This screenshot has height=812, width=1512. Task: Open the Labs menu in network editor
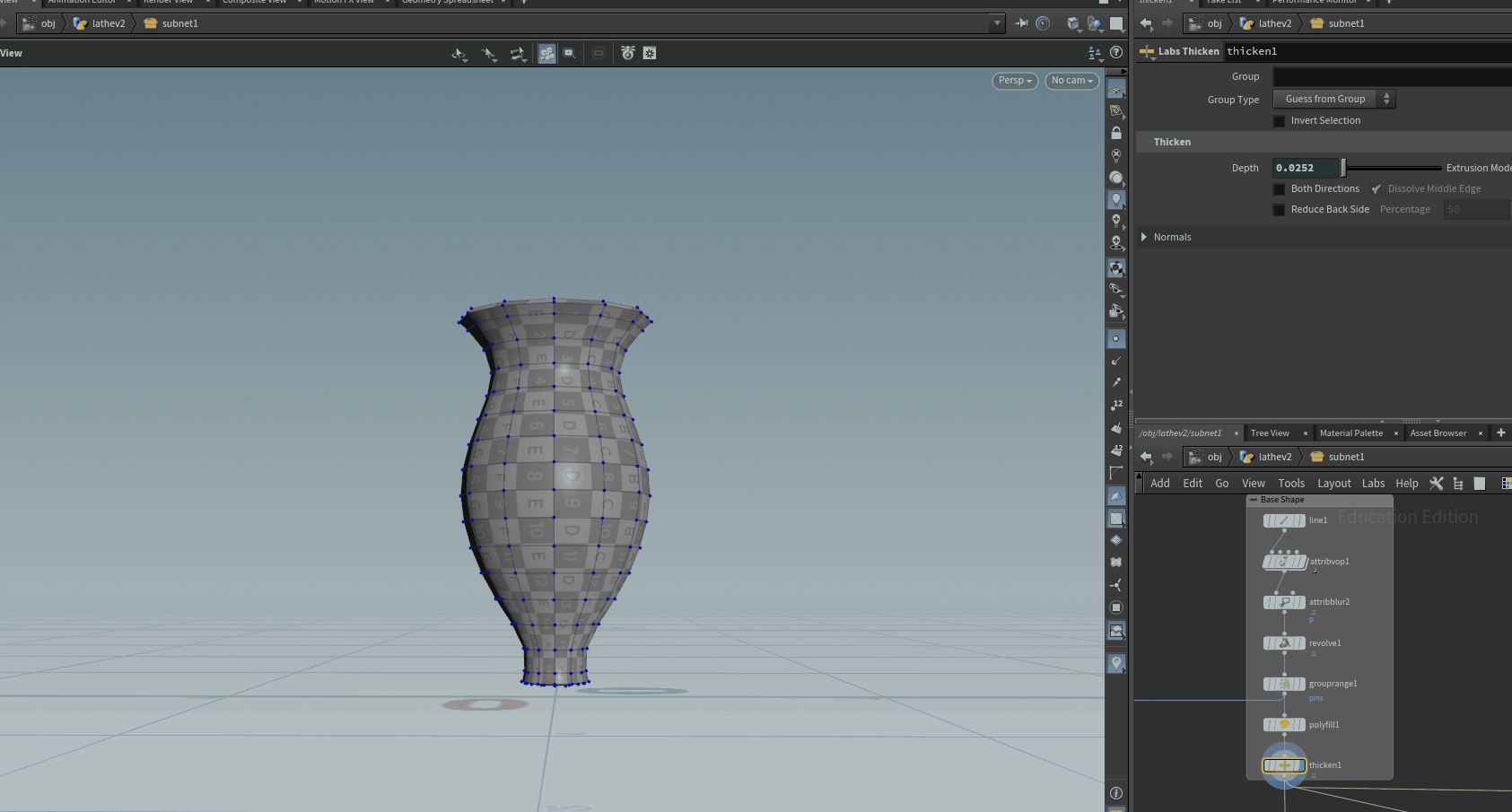1374,483
